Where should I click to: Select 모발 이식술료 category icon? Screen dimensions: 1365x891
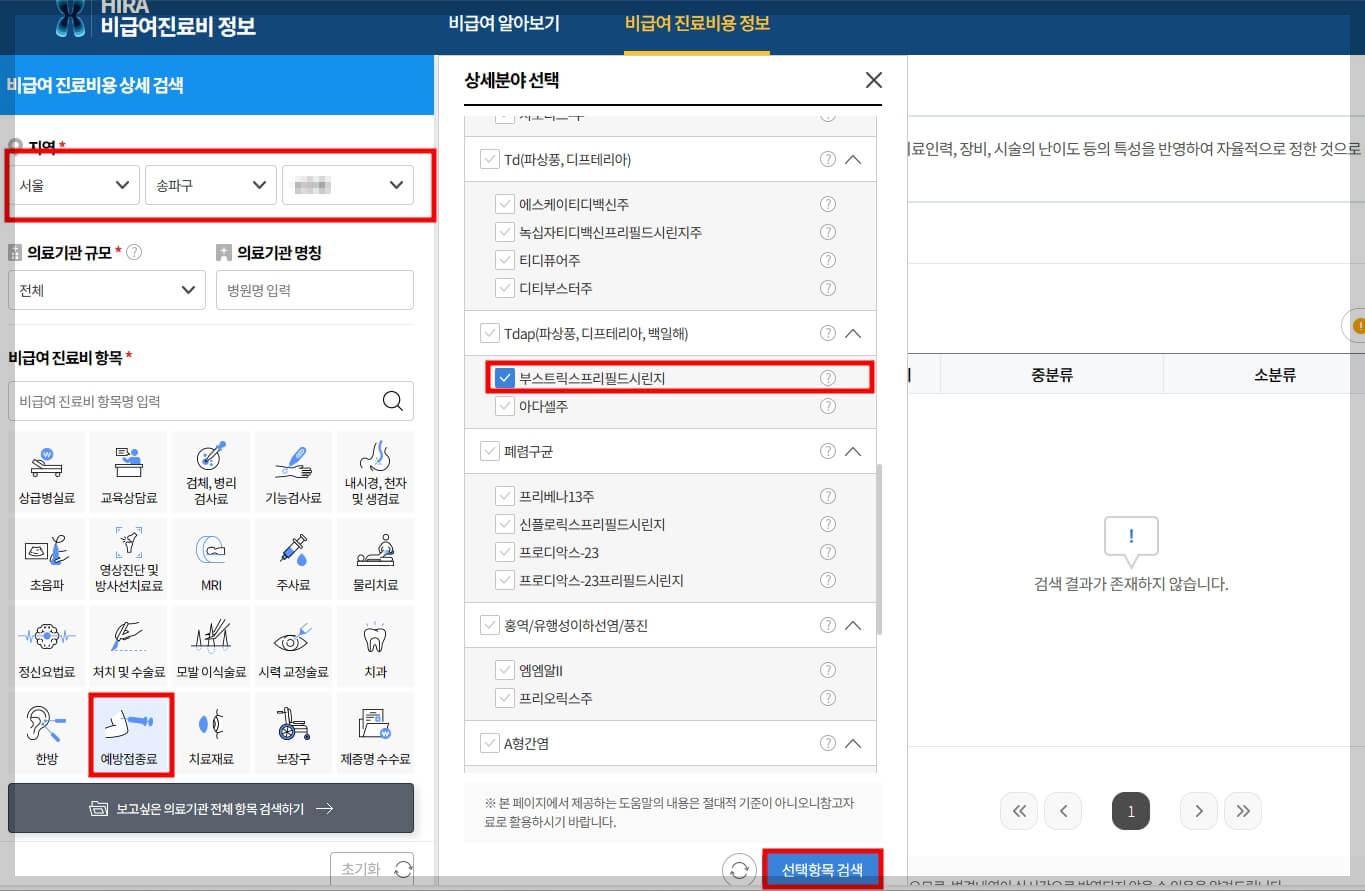[x=211, y=647]
